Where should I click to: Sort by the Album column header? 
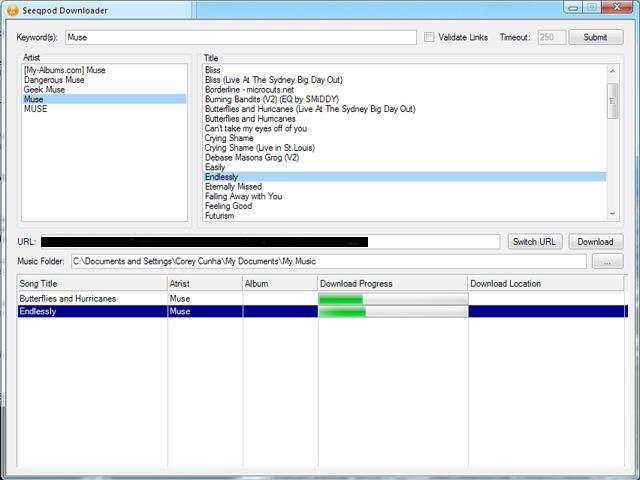pos(280,283)
